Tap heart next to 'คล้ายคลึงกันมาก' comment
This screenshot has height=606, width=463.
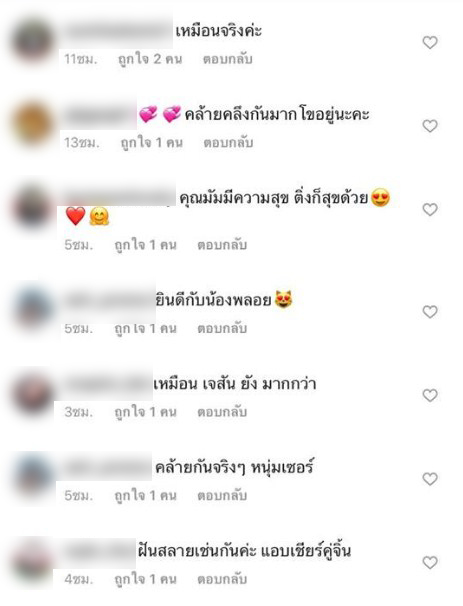pos(430,126)
